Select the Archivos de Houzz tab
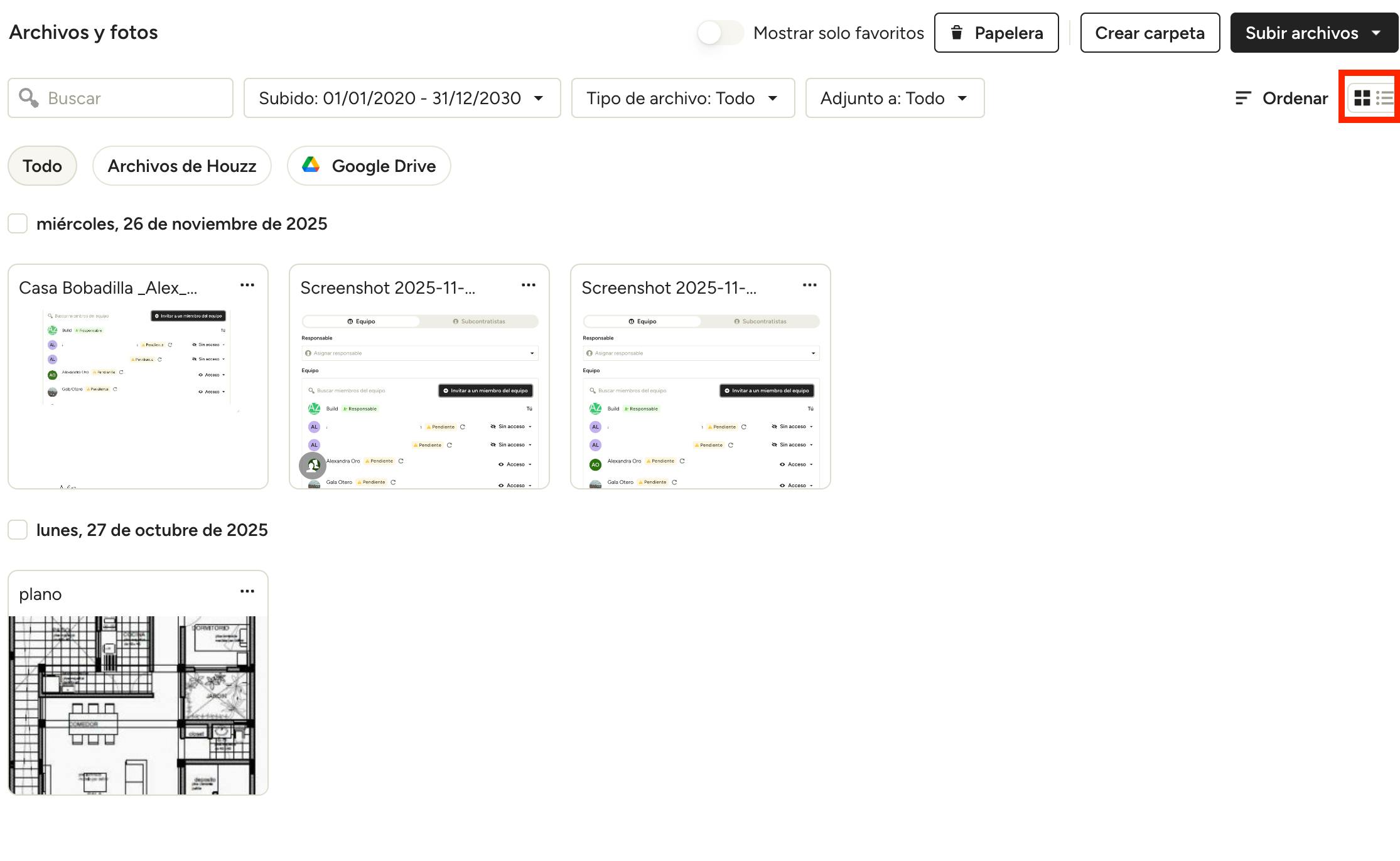 pos(181,166)
